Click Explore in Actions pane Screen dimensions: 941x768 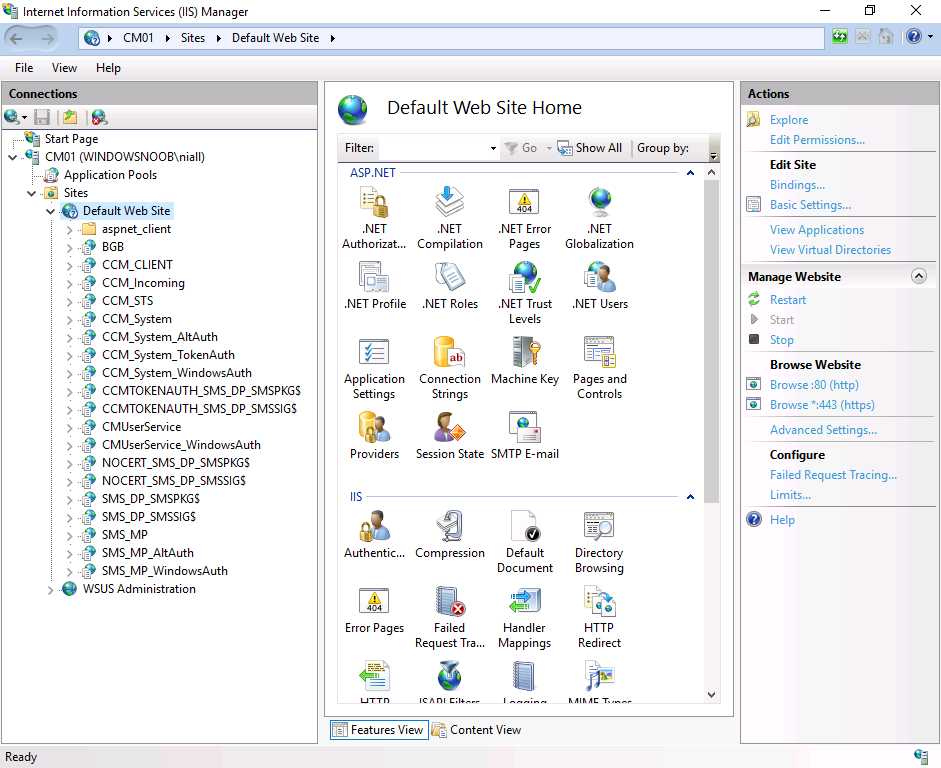[789, 119]
